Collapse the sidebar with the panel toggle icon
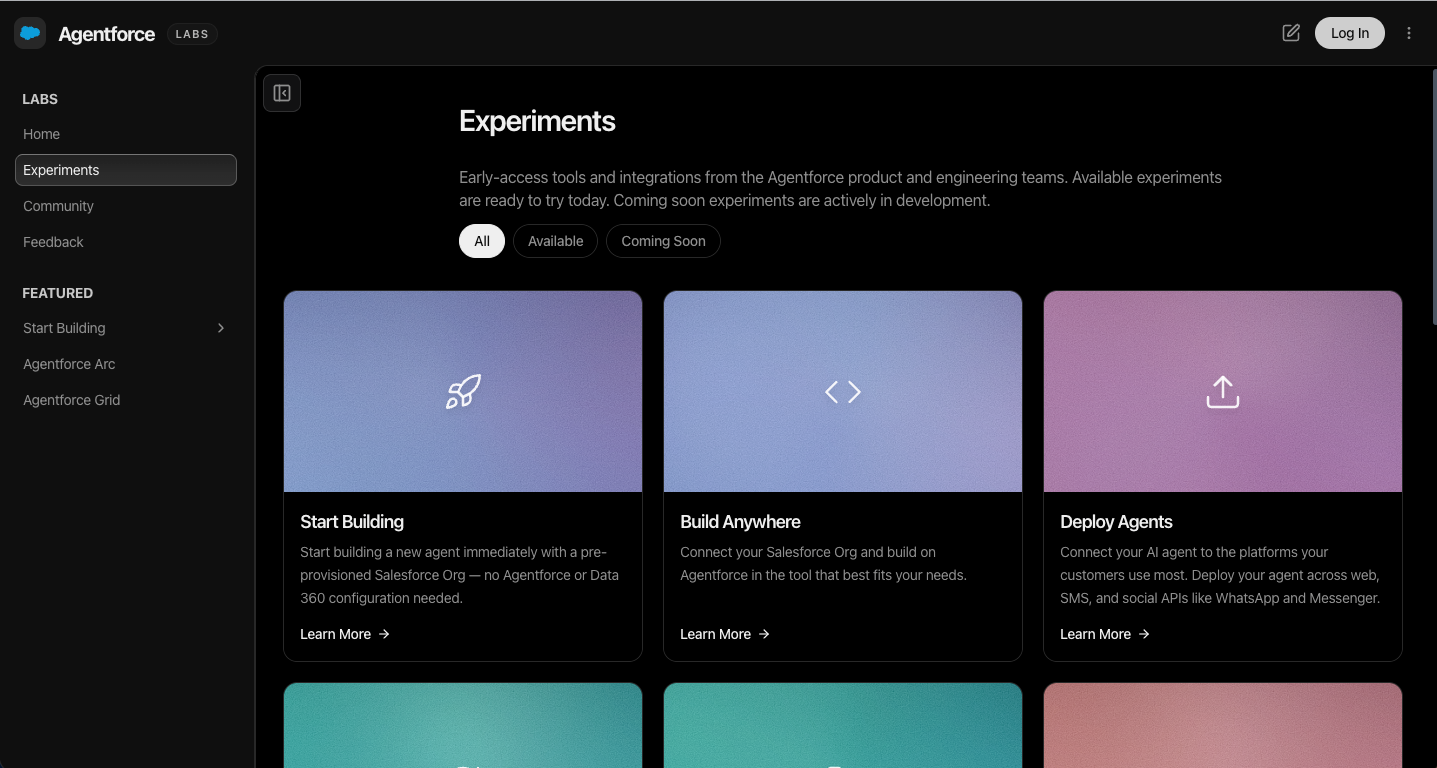 (x=282, y=93)
